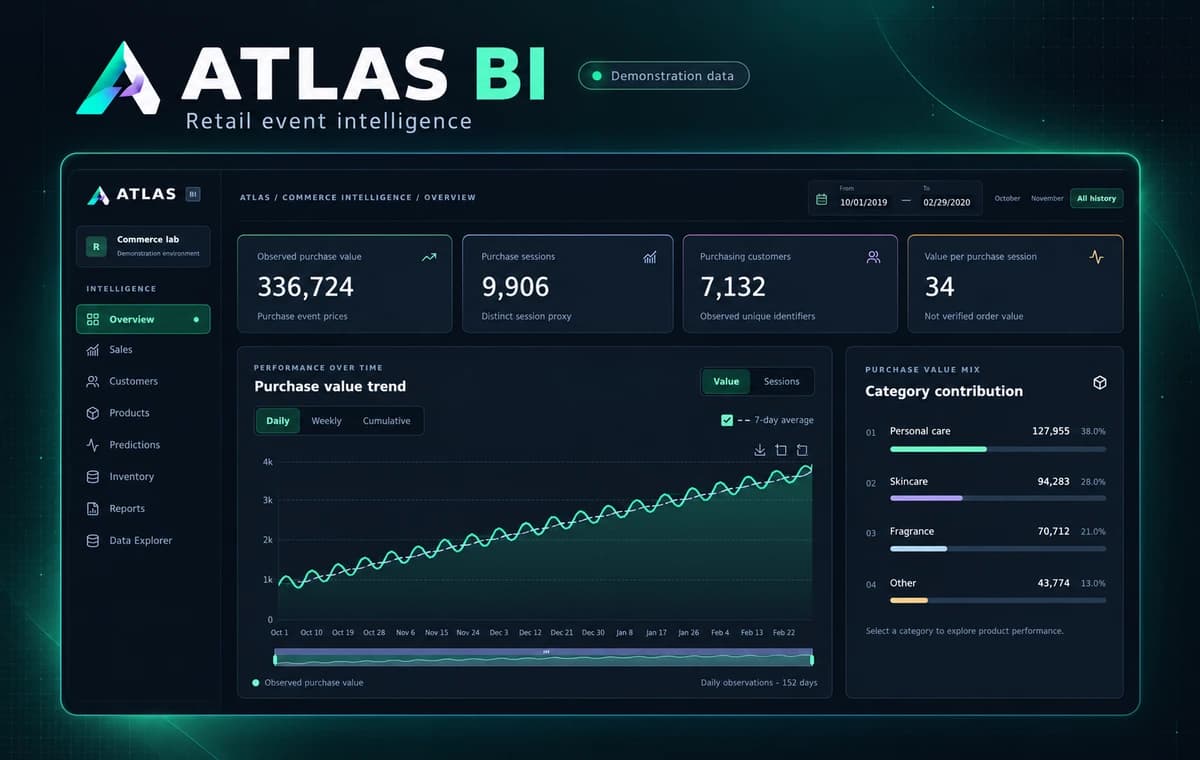
Task: Select the Personal care category label
Action: coord(920,431)
